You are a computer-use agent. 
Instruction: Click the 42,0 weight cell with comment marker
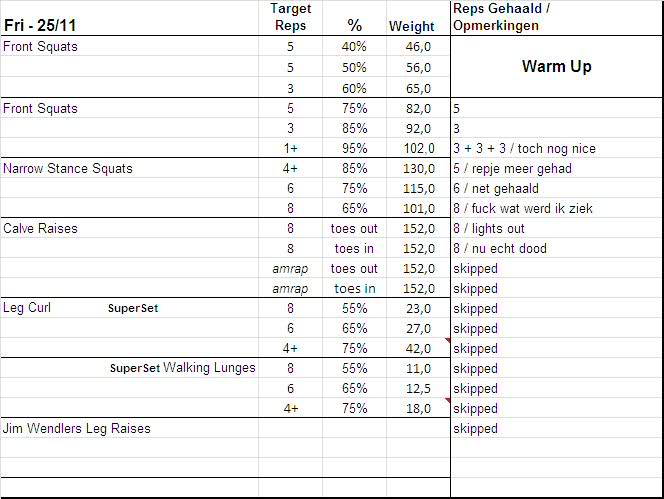417,348
